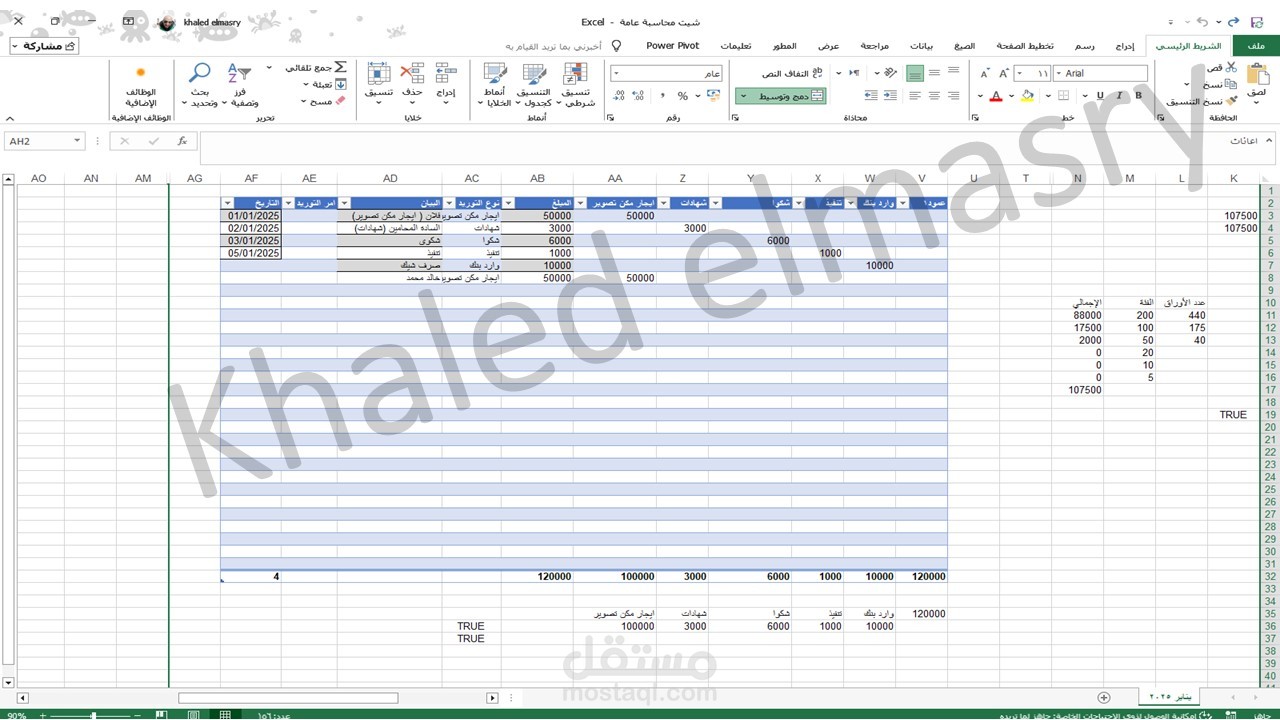Screen dimensions: 1280x720
Task: Switch to View (عرض) tab
Action: (x=829, y=46)
